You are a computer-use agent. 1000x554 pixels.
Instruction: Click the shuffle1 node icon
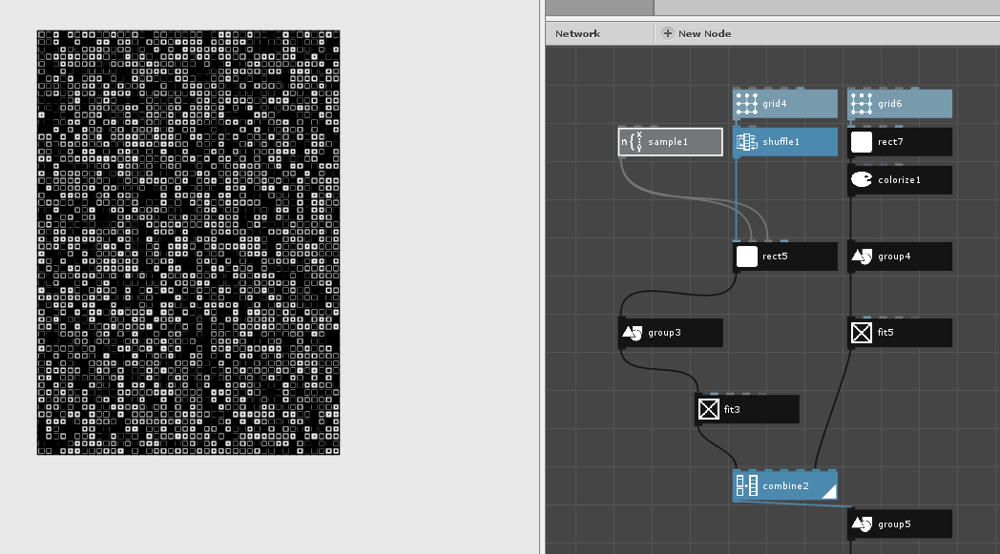point(747,142)
